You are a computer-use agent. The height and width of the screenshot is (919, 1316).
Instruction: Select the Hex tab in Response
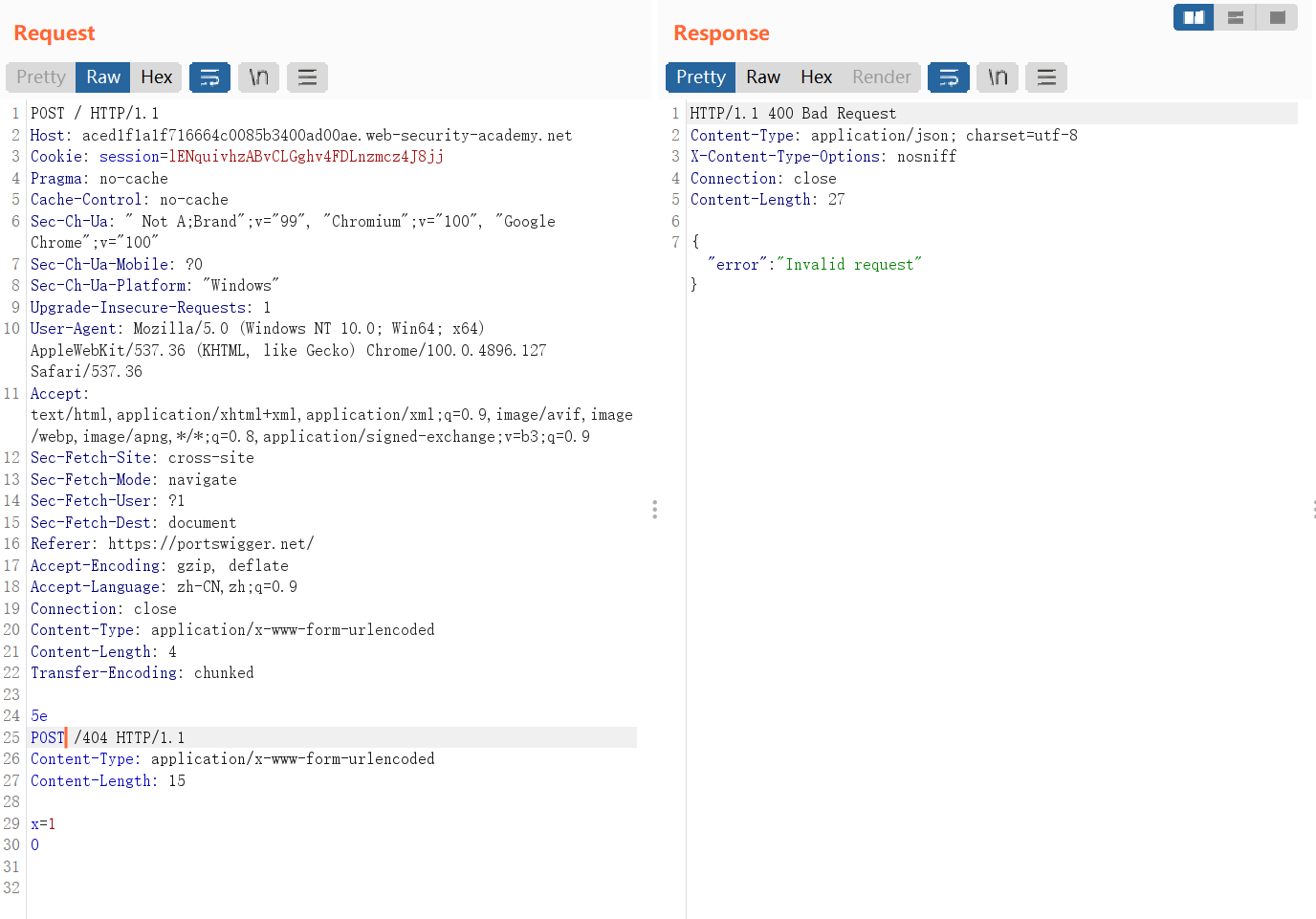[x=816, y=77]
